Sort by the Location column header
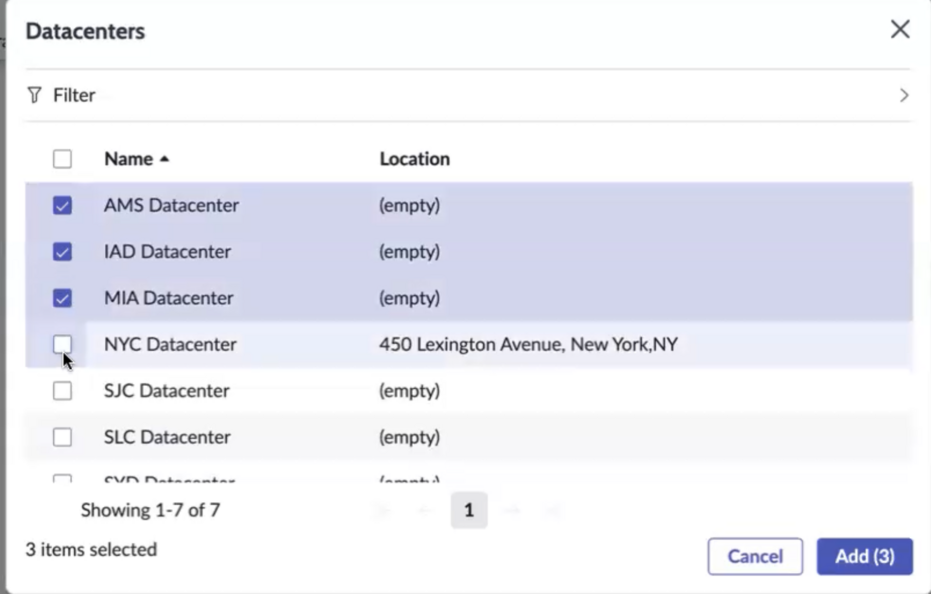The width and height of the screenshot is (931, 594). (x=414, y=159)
